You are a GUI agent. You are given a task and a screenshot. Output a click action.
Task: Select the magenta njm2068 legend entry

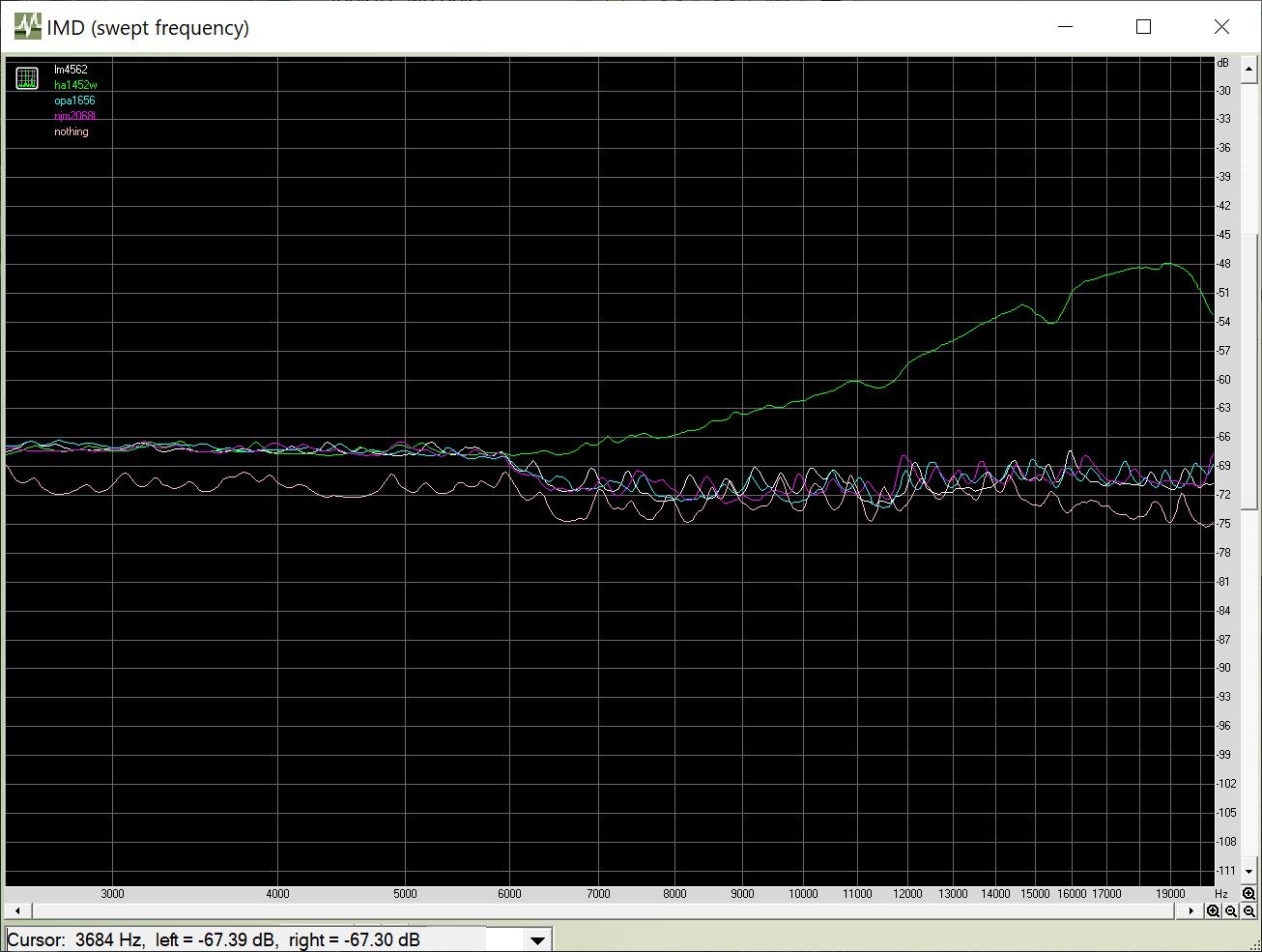point(74,116)
